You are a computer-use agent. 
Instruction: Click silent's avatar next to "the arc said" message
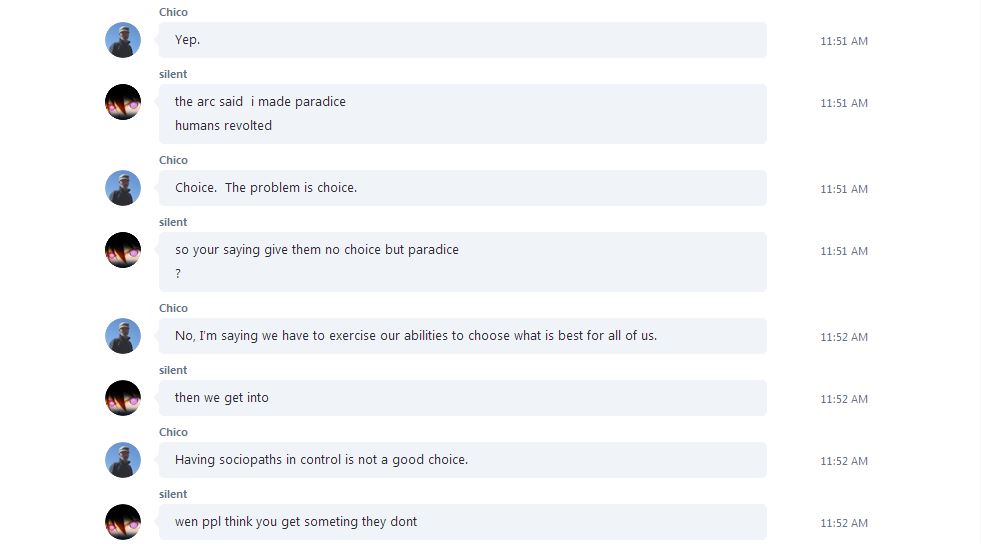pyautogui.click(x=123, y=102)
